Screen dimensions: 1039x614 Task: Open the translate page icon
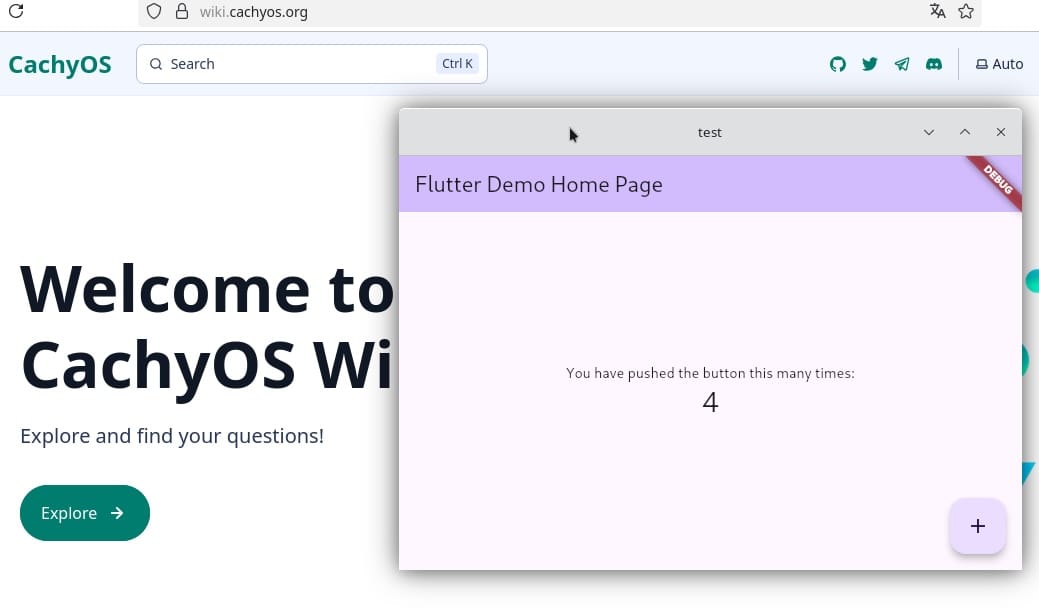(x=937, y=11)
